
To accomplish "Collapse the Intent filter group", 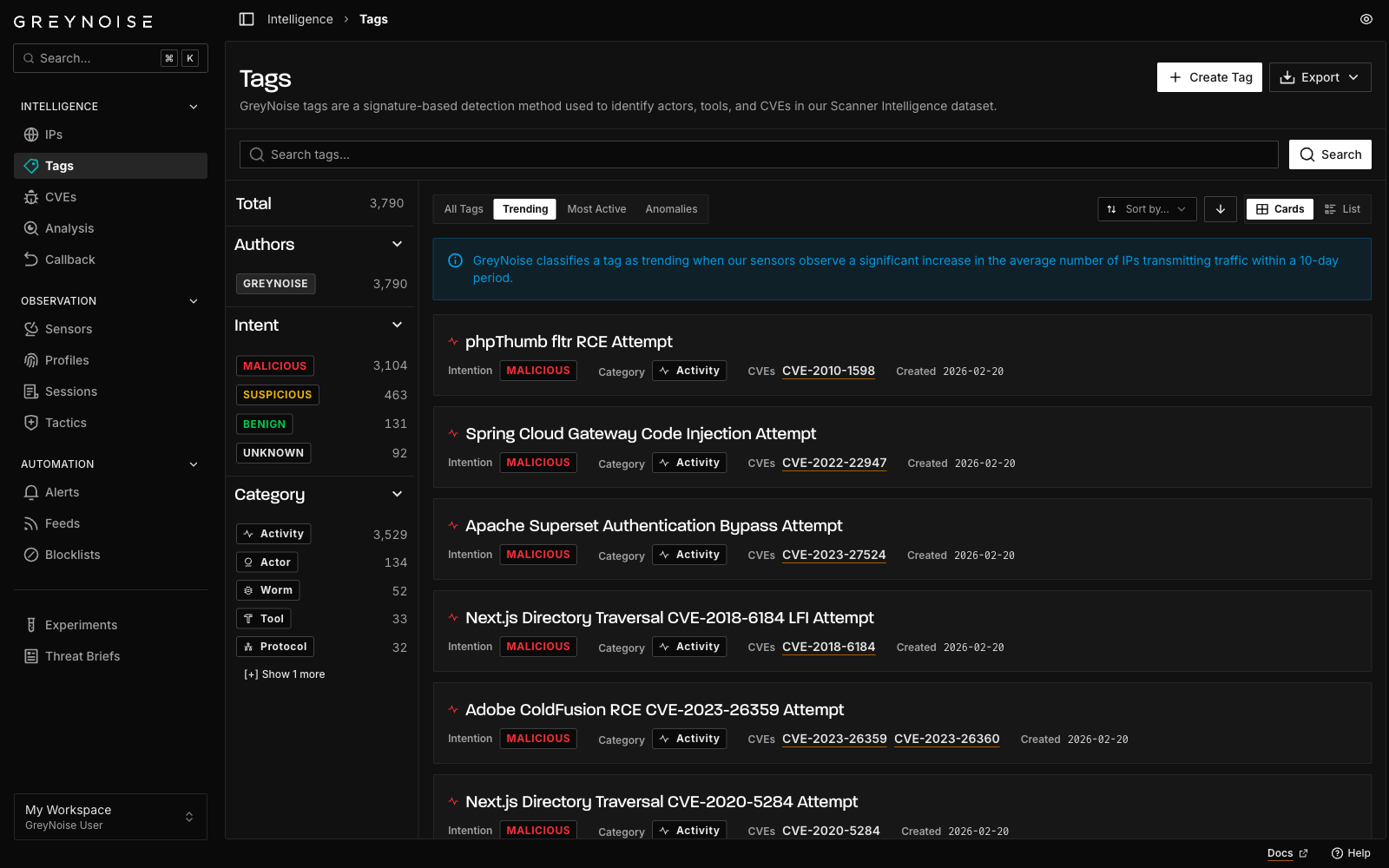I will pyautogui.click(x=398, y=325).
